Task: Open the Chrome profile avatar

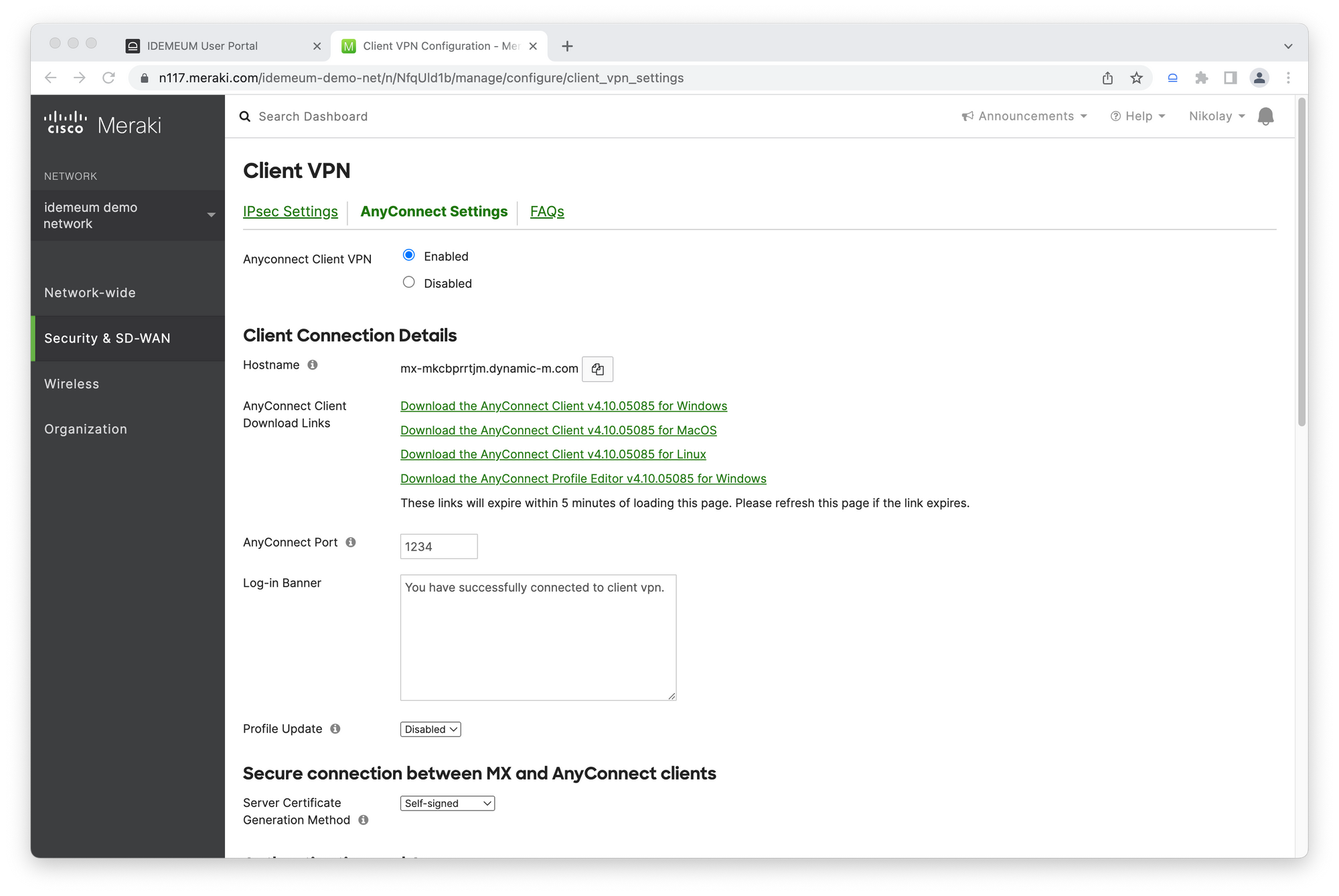Action: [1259, 78]
